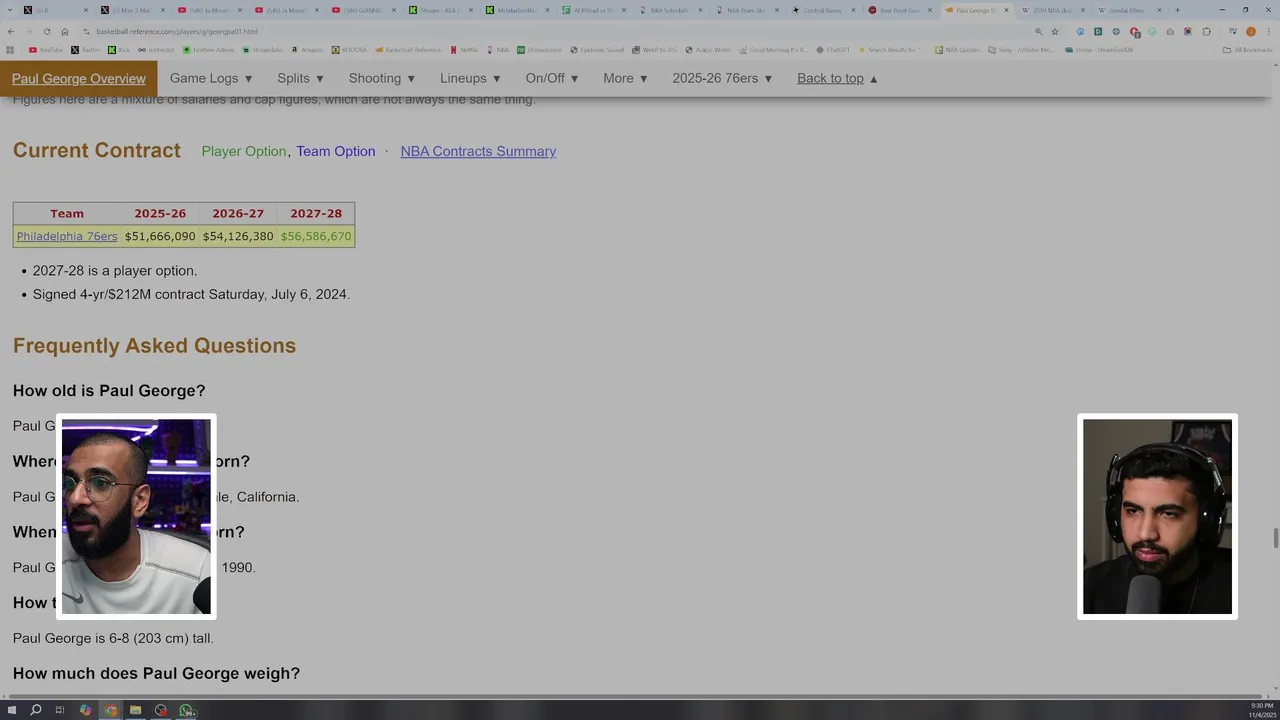Expand the On/Off dropdown
Image resolution: width=1280 pixels, height=720 pixels.
coord(552,78)
